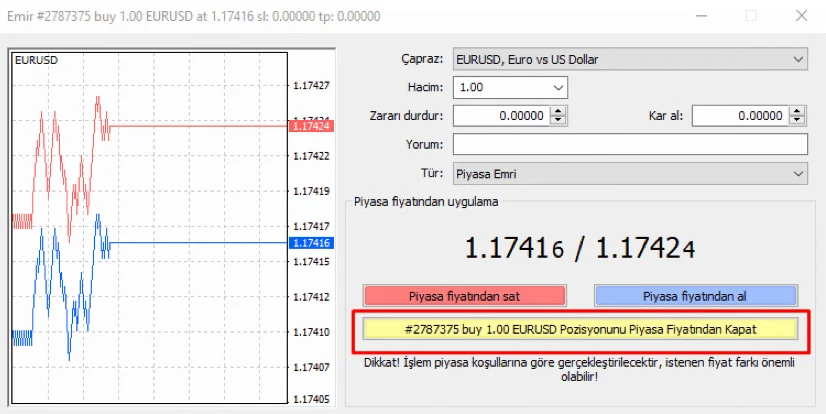
Task: Select blue 1.17416 bid price tag
Action: click(x=310, y=243)
